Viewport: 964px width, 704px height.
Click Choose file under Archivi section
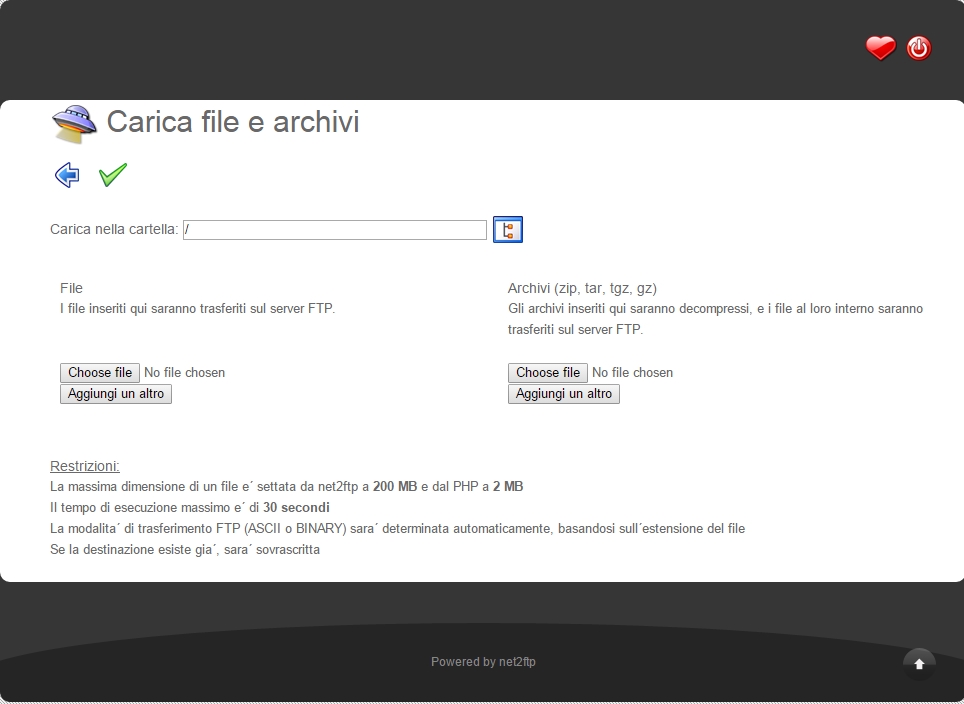coord(548,373)
